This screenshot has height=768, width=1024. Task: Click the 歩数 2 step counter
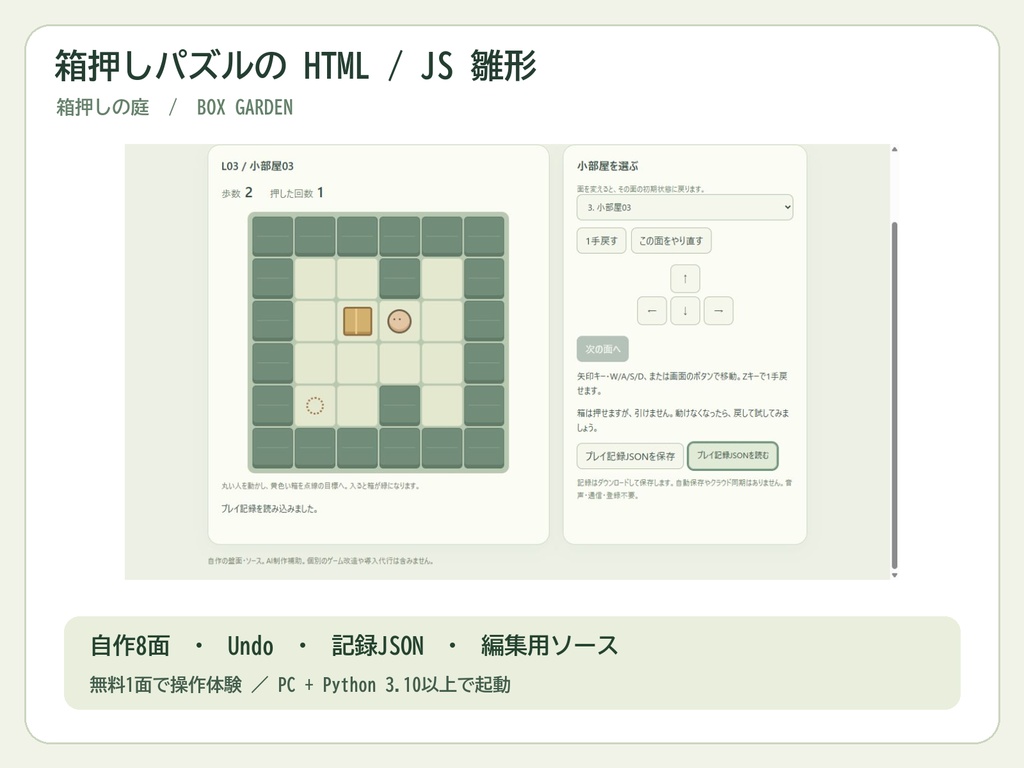pos(236,193)
